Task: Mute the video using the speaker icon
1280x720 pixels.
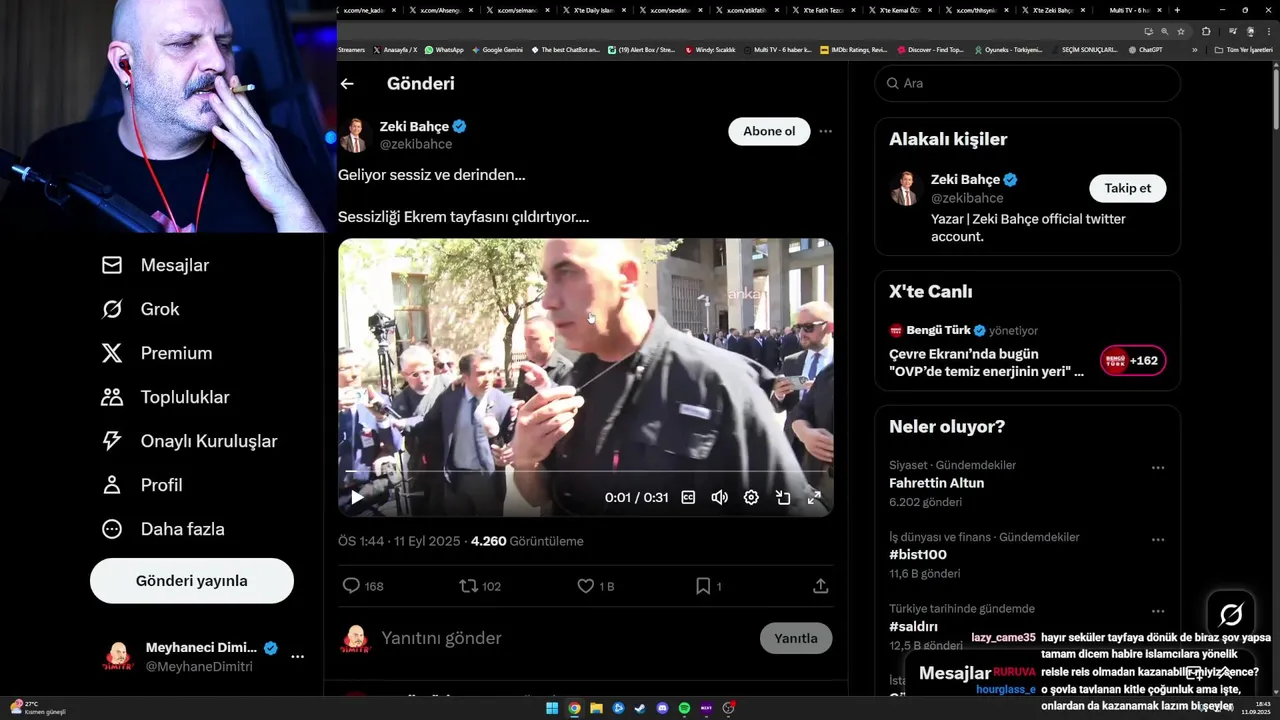Action: pyautogui.click(x=719, y=497)
